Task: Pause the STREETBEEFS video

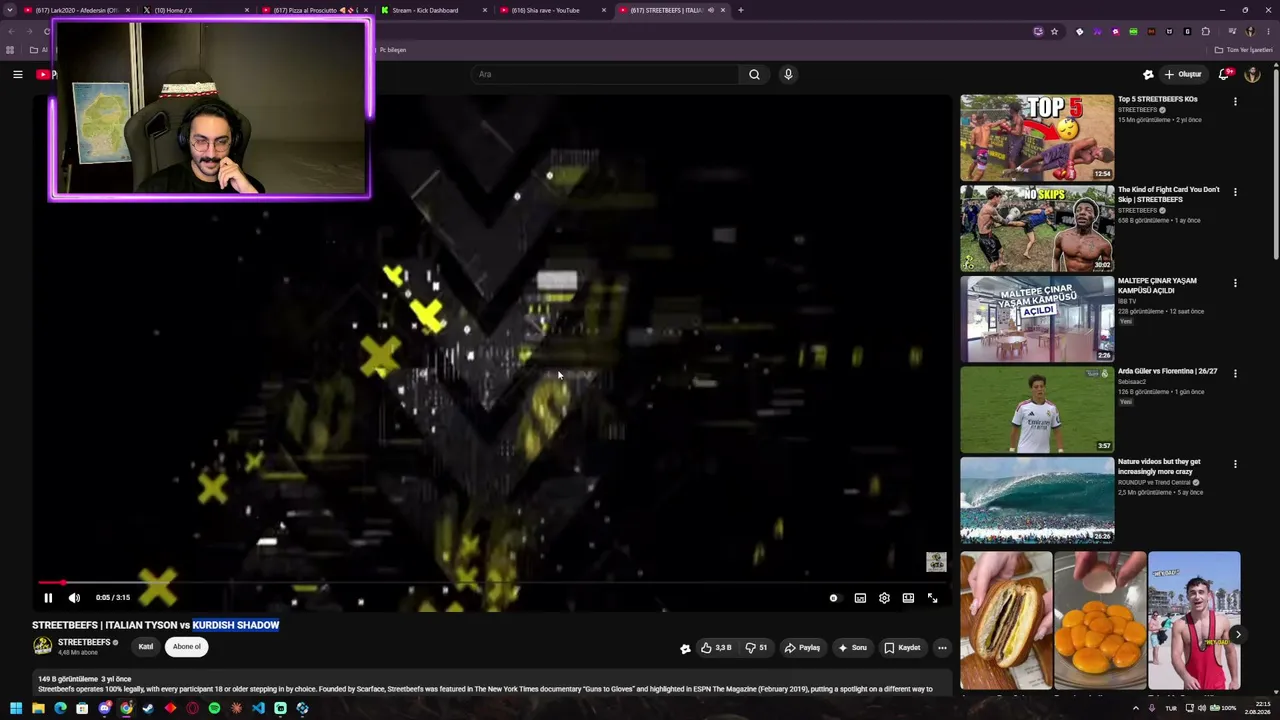Action: [x=48, y=598]
